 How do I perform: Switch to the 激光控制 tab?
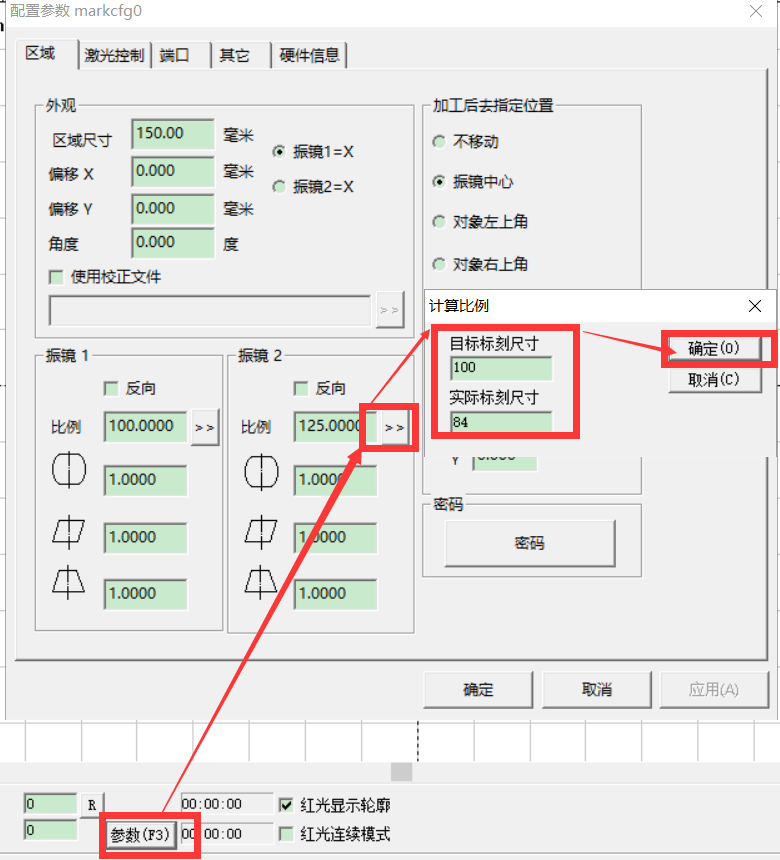tap(114, 55)
